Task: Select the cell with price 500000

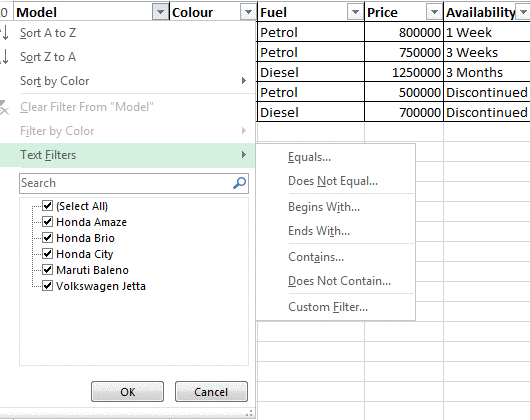Action: tap(404, 92)
